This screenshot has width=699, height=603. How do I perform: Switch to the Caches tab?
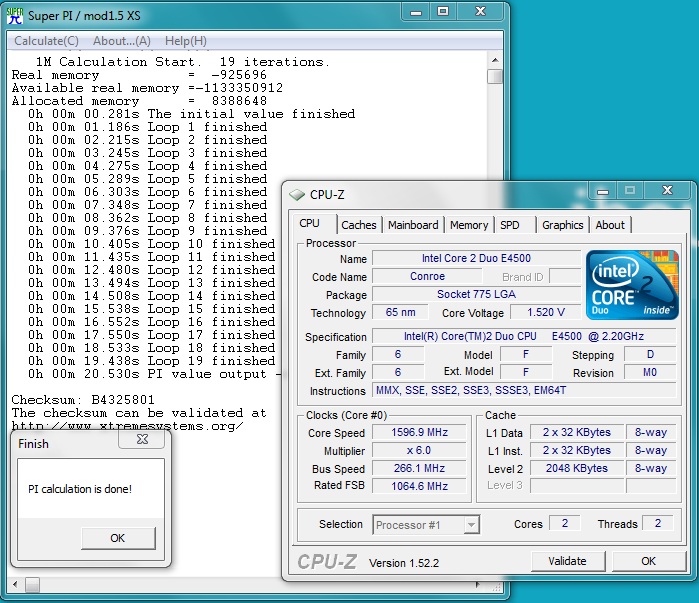click(359, 225)
